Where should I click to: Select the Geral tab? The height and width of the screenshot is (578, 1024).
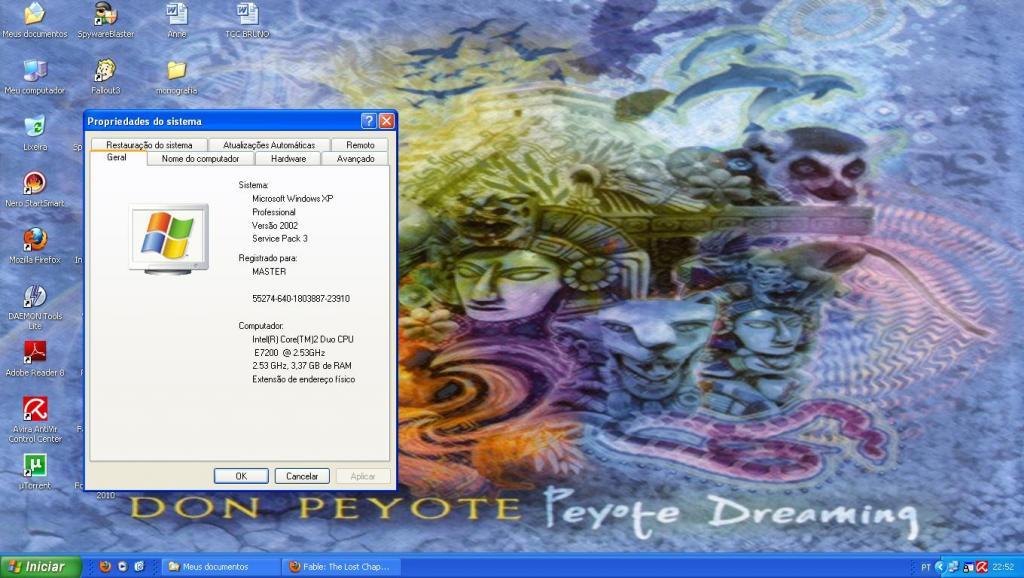[x=117, y=157]
